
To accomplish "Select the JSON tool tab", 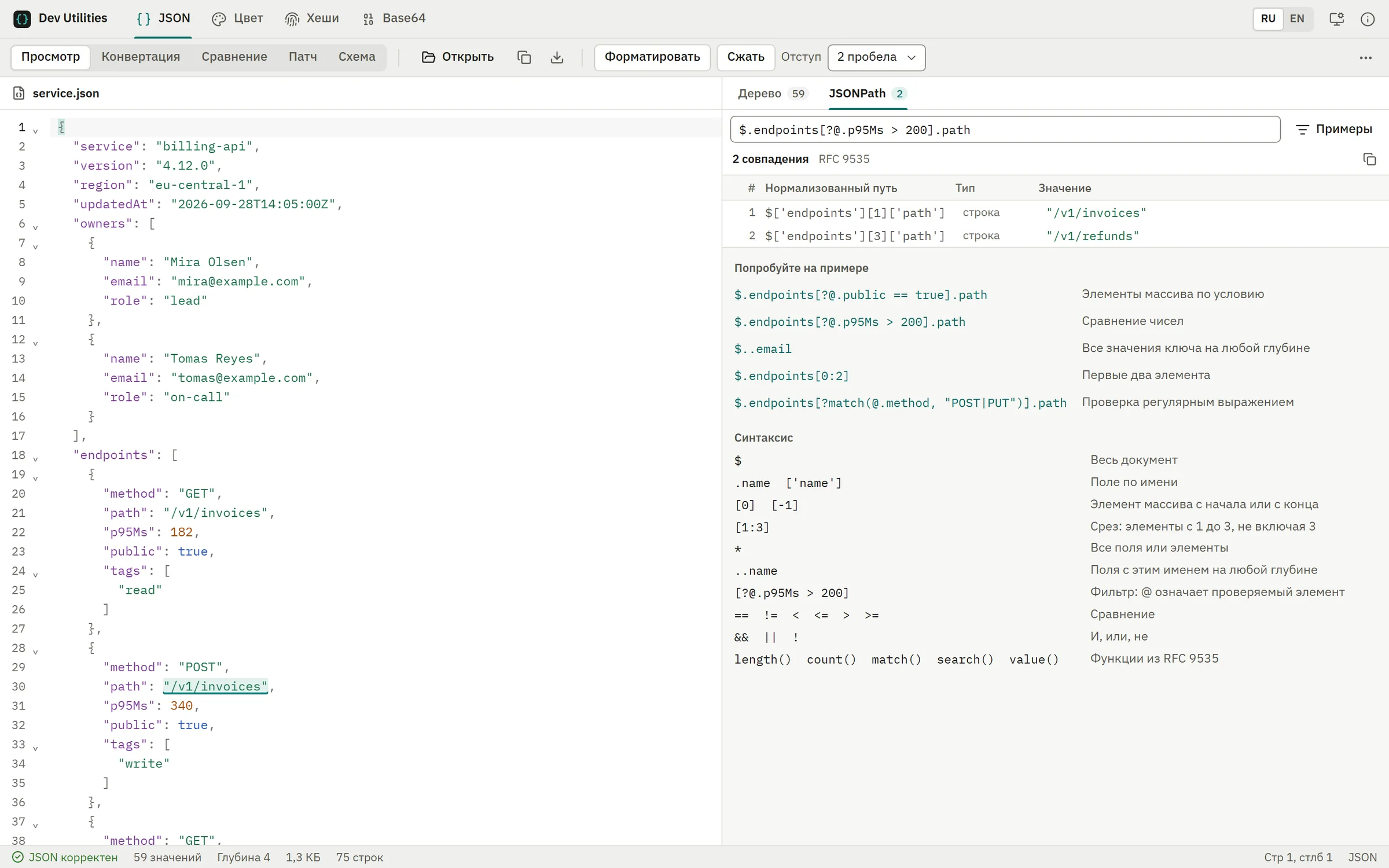I will click(x=163, y=19).
